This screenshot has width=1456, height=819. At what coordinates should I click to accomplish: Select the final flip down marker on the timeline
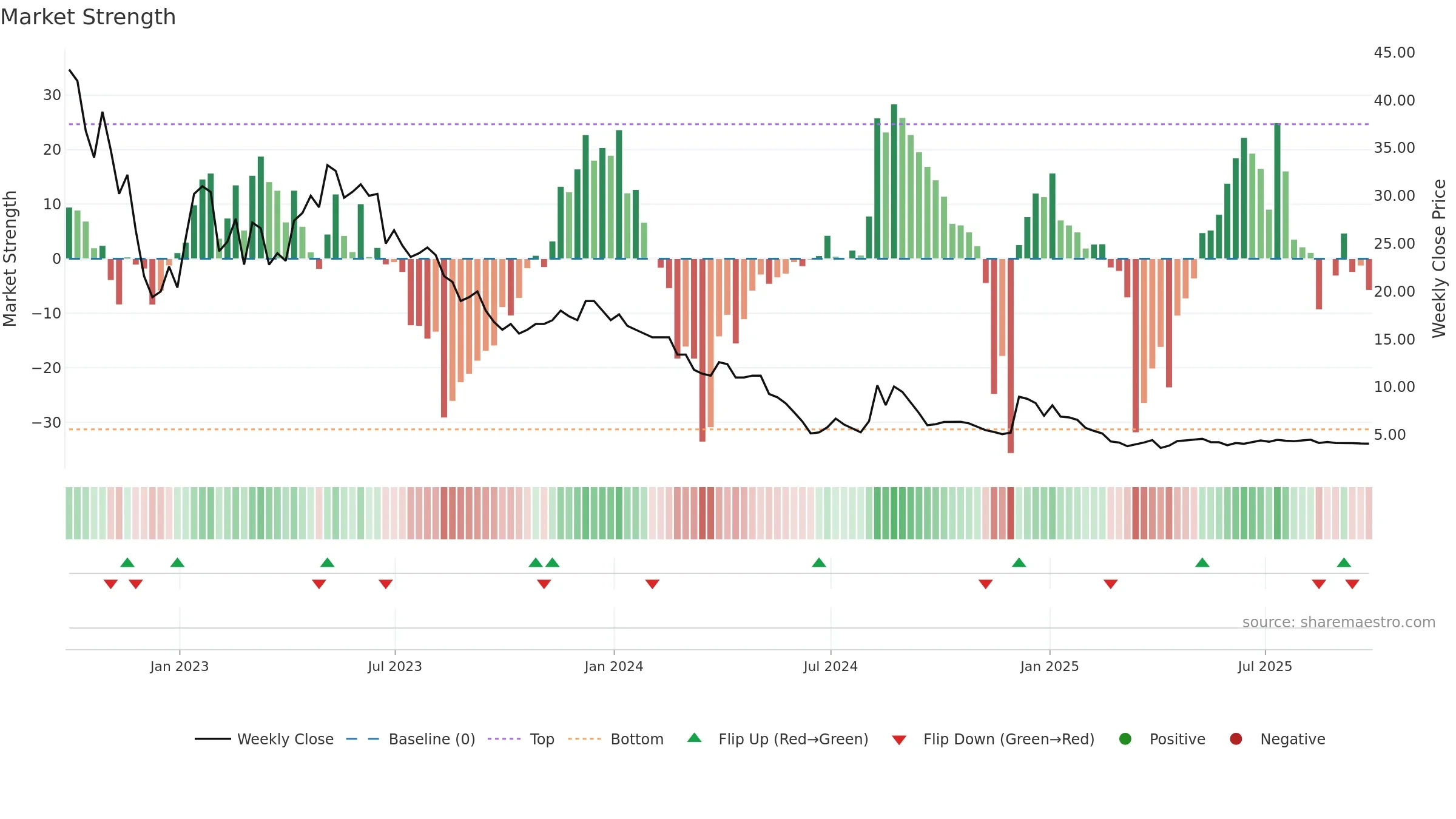tap(1352, 584)
